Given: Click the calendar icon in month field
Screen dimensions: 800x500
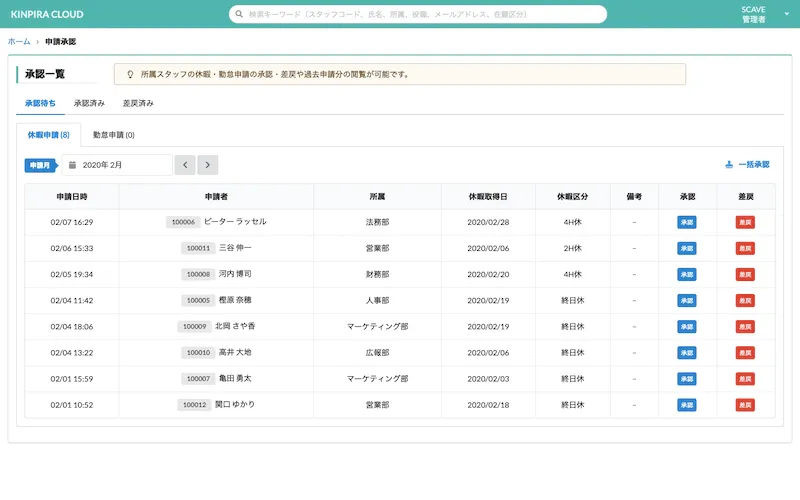Looking at the screenshot, I should [x=72, y=165].
